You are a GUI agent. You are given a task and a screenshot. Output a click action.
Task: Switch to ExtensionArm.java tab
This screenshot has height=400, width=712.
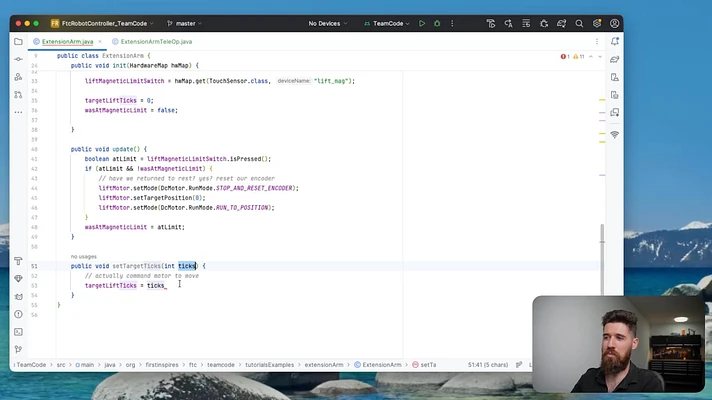click(67, 42)
